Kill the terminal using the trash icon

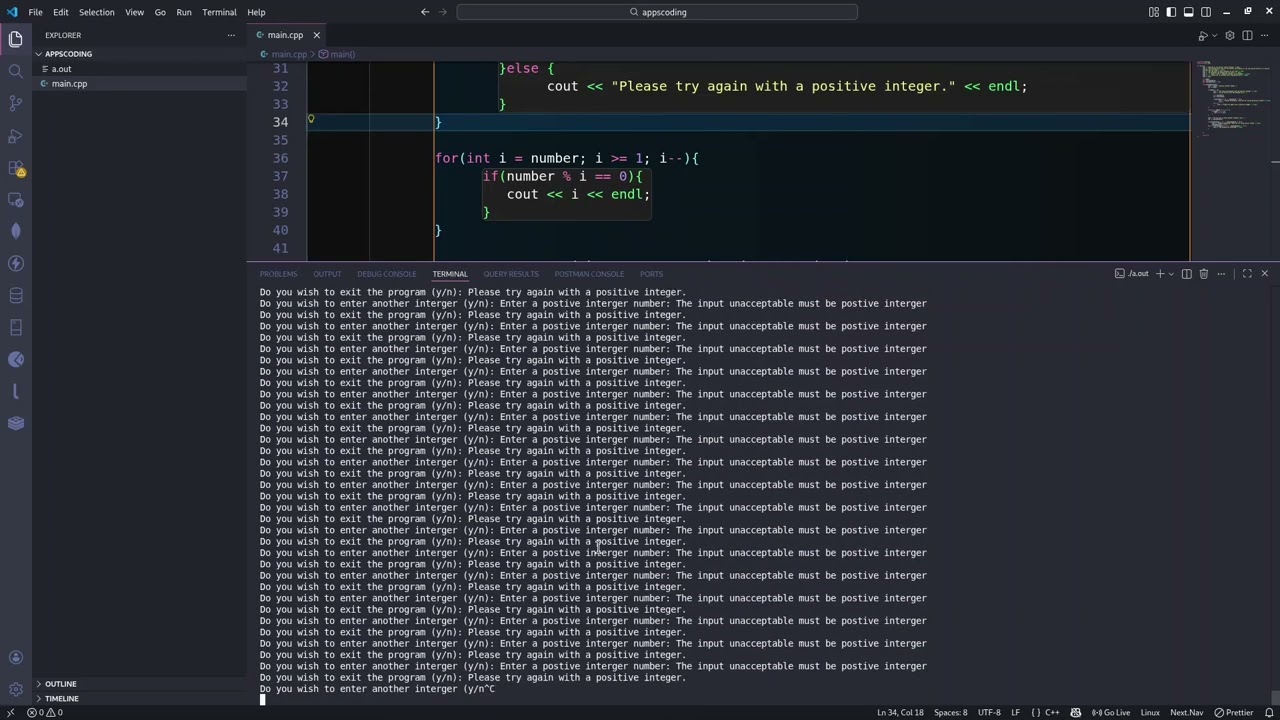pos(1204,273)
